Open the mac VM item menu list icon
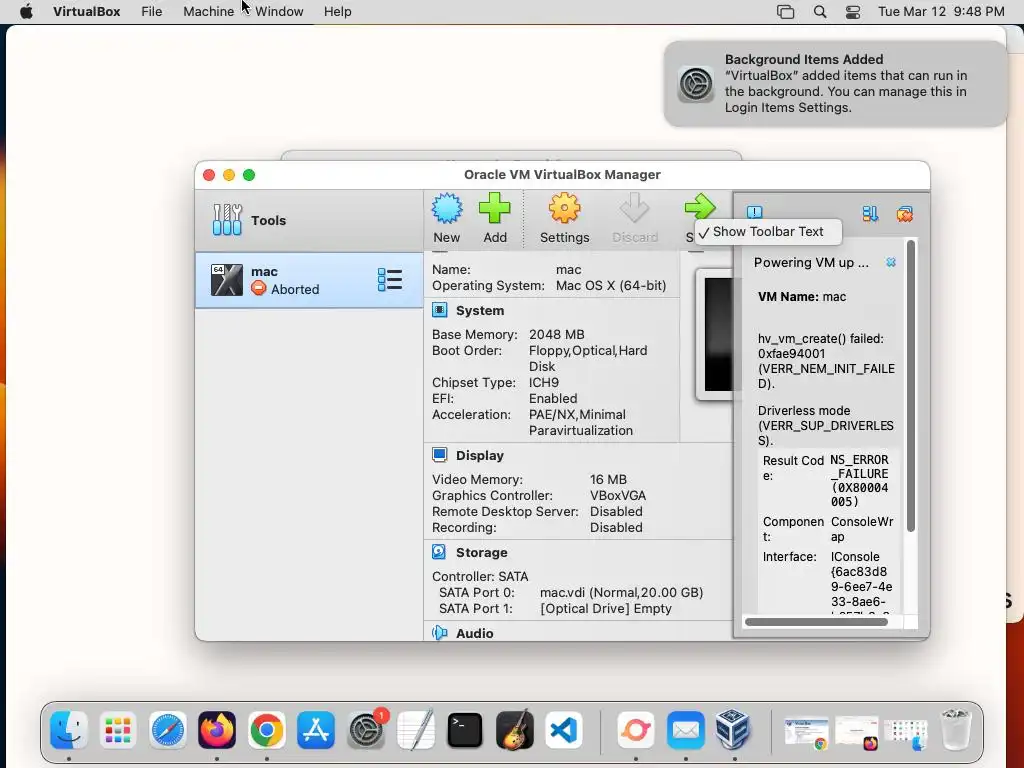Screen dimensions: 1024x768 [x=390, y=280]
